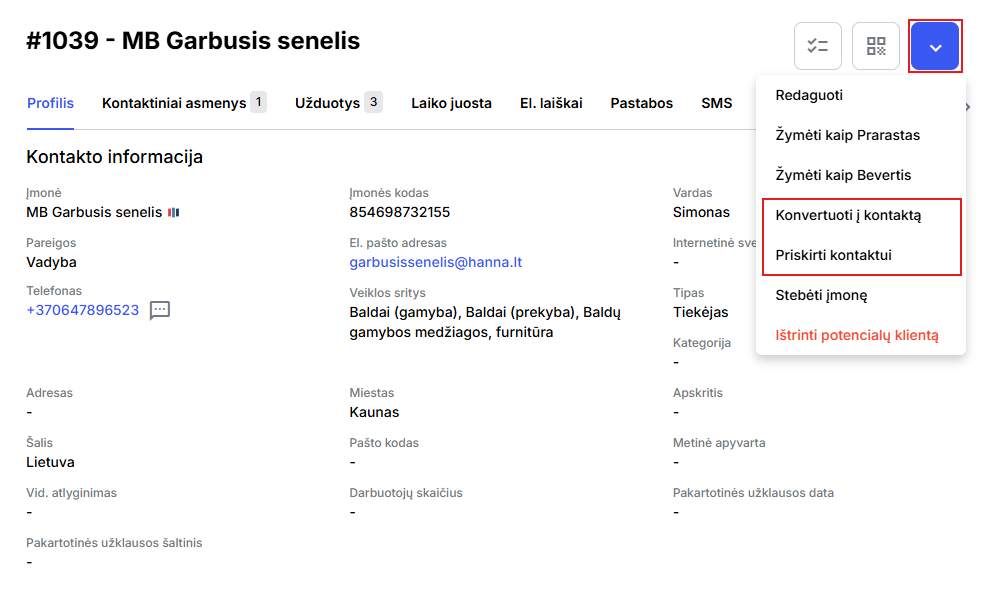Click the phone number +370647896523 link
Image resolution: width=989 pixels, height=600 pixels.
[x=83, y=310]
